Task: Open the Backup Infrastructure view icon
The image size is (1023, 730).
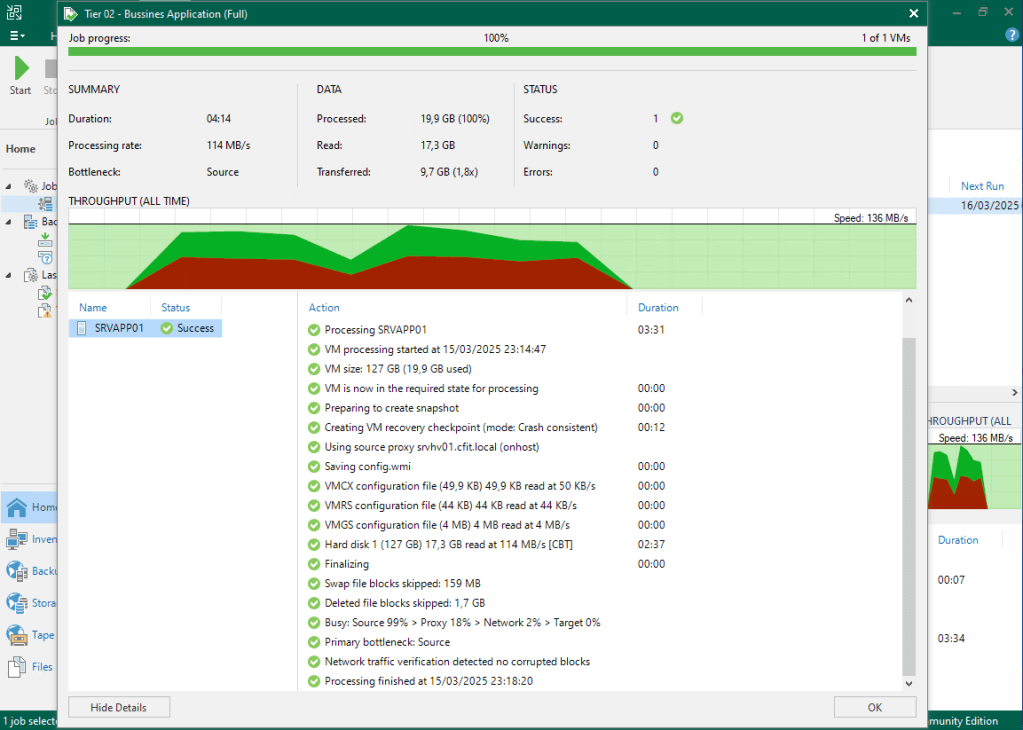Action: [17, 571]
